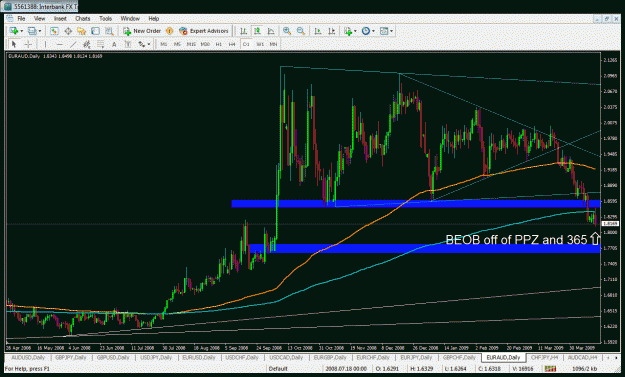Switch to M15 timeframe
This screenshot has width=625, height=377.
point(191,44)
